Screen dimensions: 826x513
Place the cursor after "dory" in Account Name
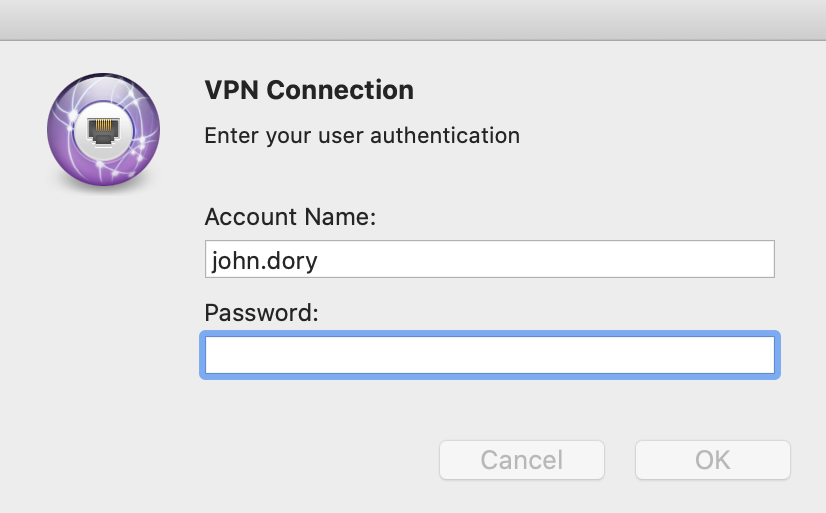point(320,261)
